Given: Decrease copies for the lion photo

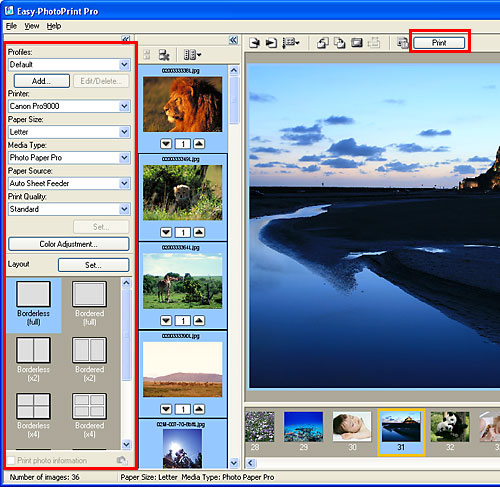Looking at the screenshot, I should tap(166, 144).
